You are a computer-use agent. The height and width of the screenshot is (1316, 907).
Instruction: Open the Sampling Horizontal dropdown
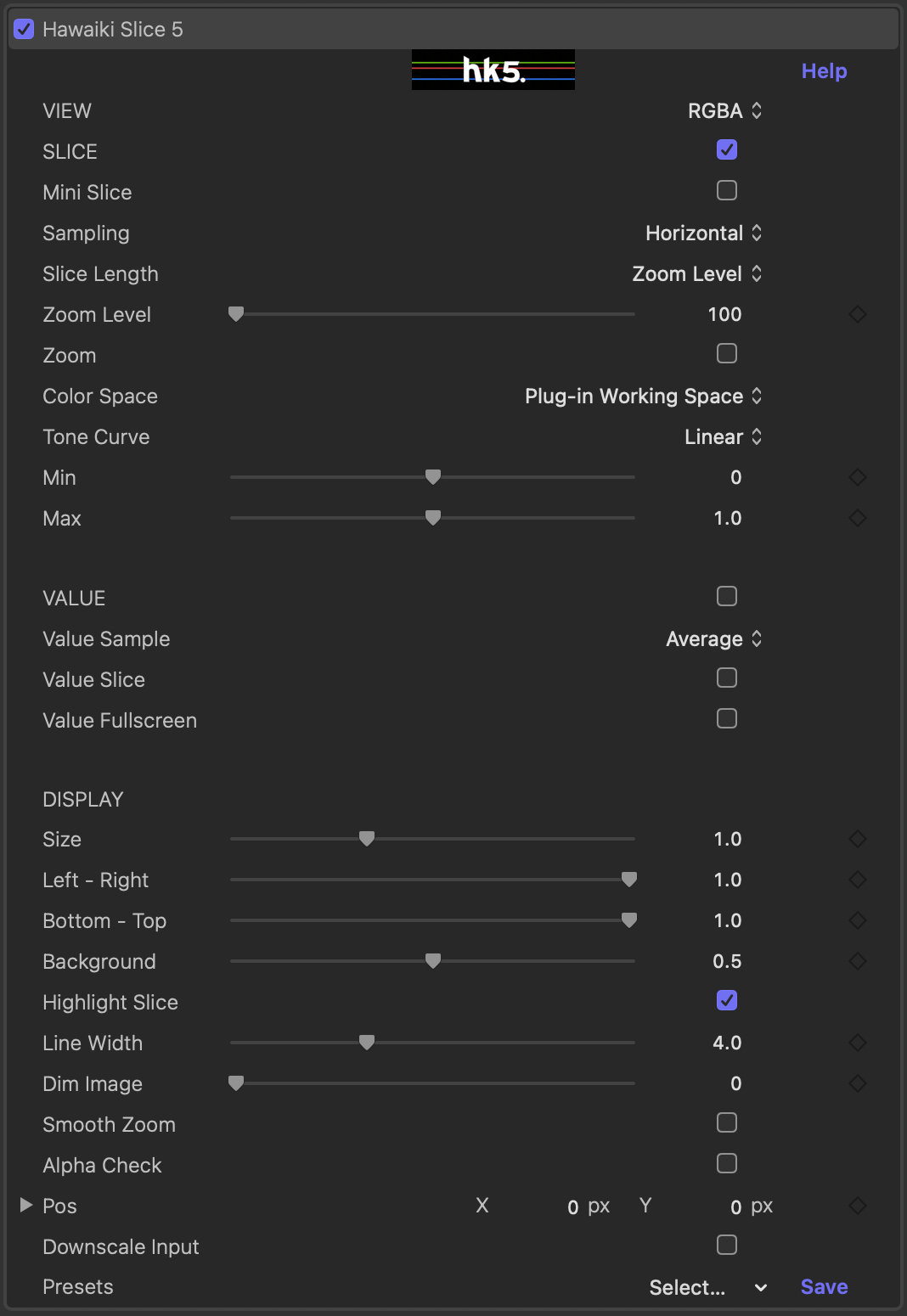[703, 233]
